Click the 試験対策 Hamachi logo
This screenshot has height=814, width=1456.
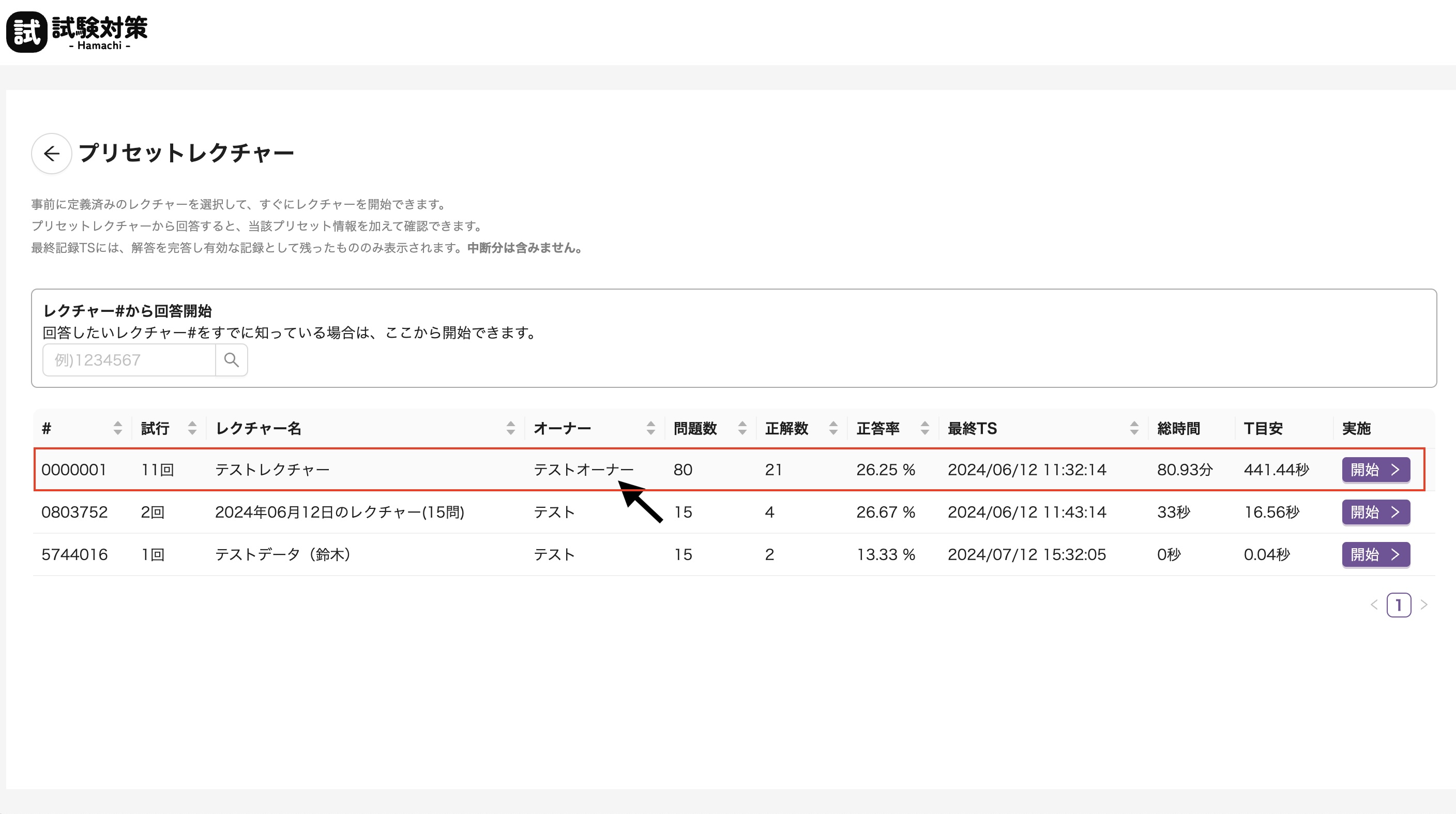77,32
